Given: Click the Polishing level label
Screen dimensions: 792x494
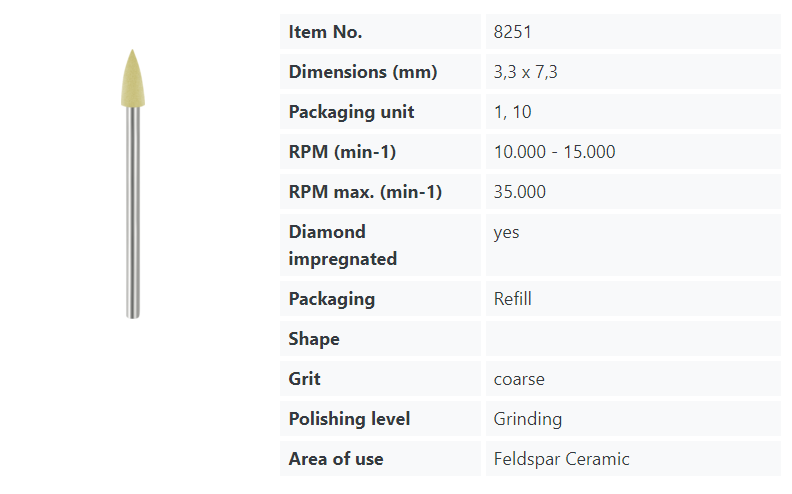Looking at the screenshot, I should pyautogui.click(x=349, y=419).
